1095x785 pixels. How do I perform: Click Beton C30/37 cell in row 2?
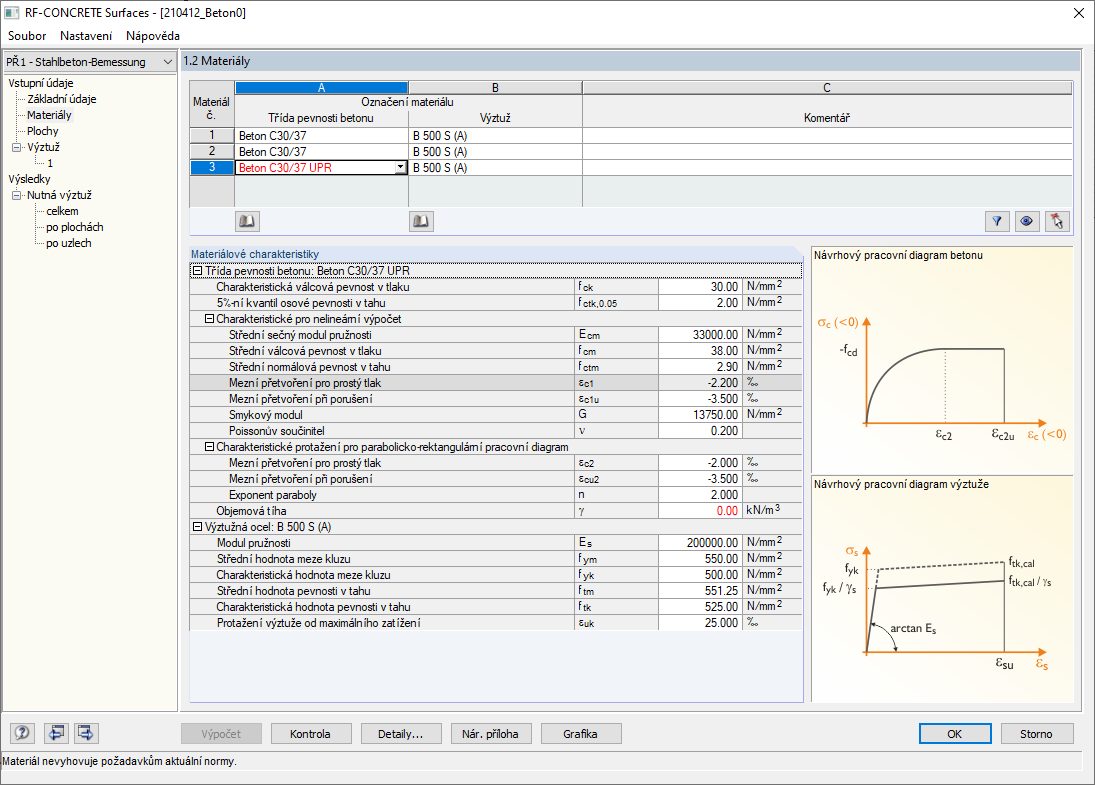(321, 152)
